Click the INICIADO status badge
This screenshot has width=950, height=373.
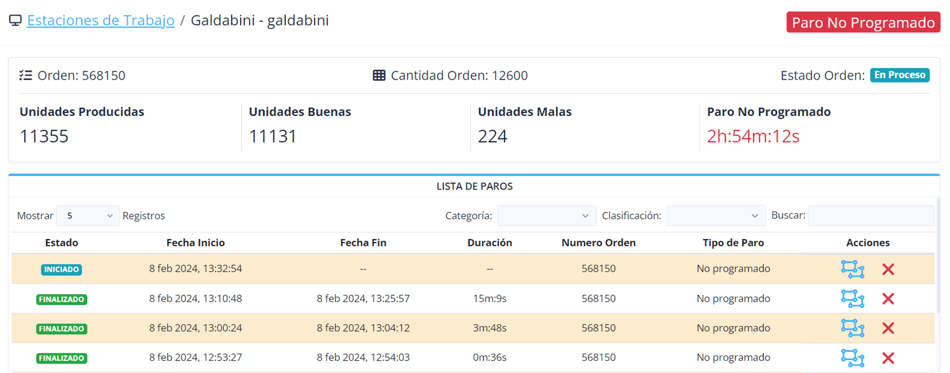pos(61,269)
